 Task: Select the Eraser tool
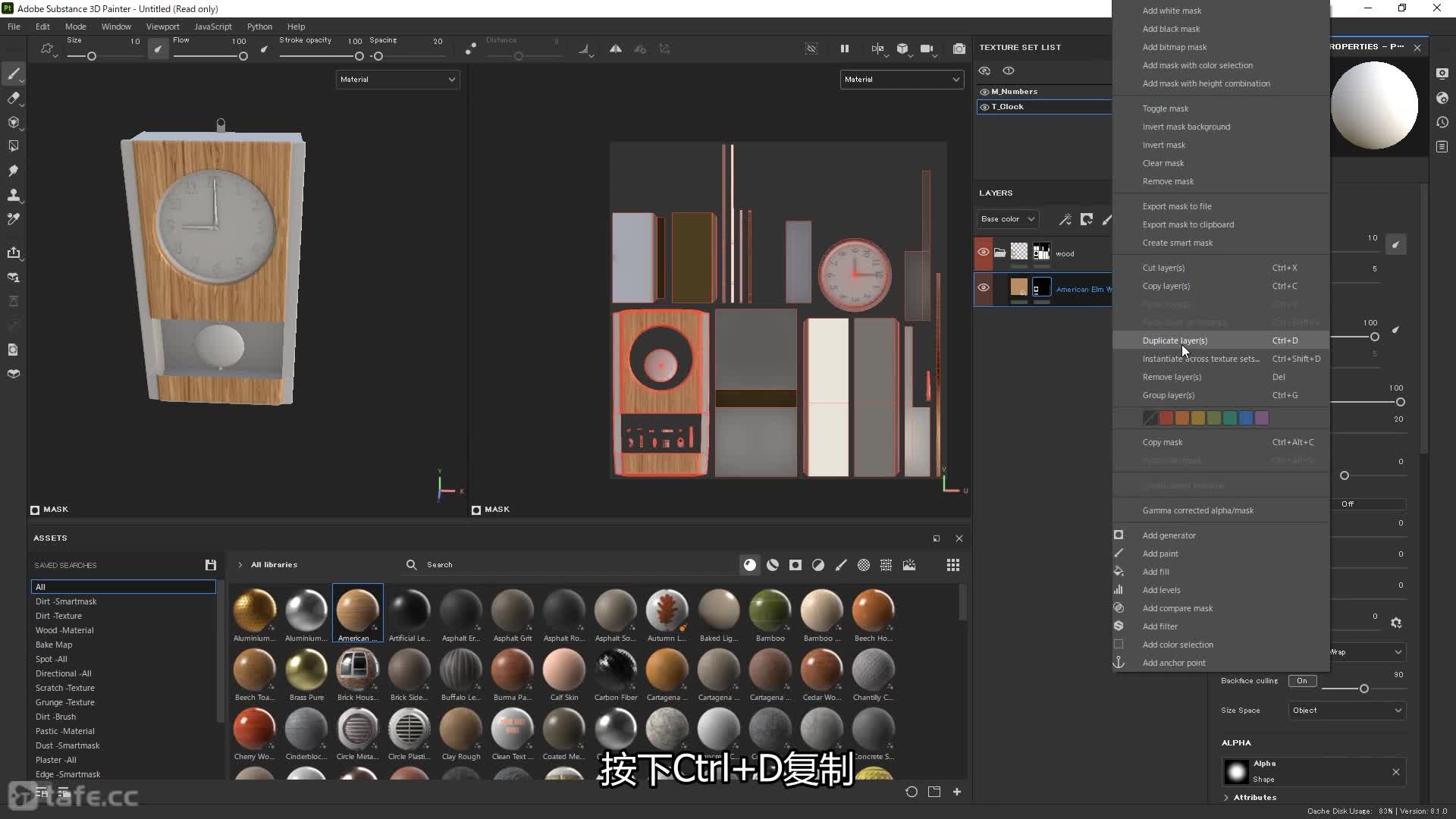13,98
